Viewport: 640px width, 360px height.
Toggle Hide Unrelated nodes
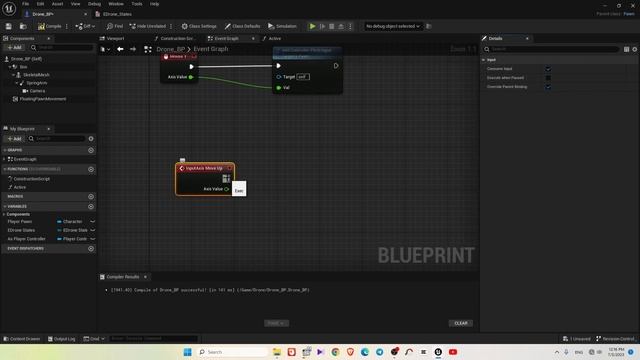(148, 26)
